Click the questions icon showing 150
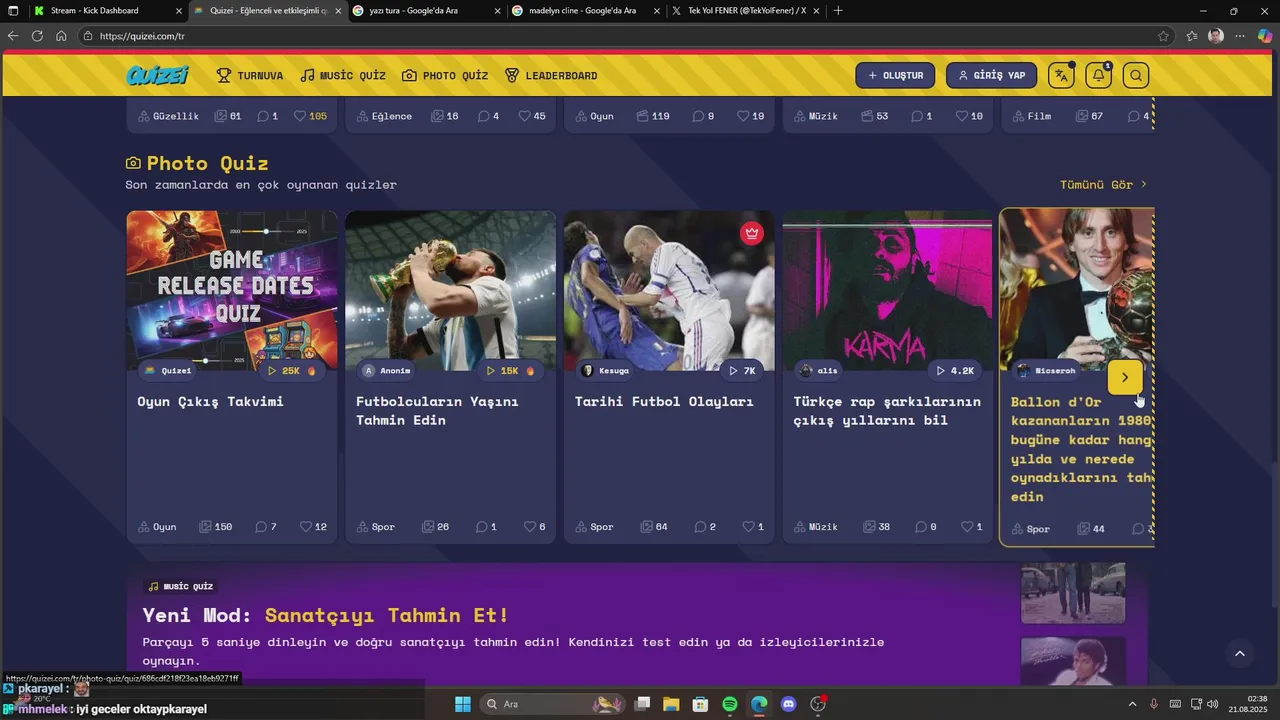 coord(204,527)
